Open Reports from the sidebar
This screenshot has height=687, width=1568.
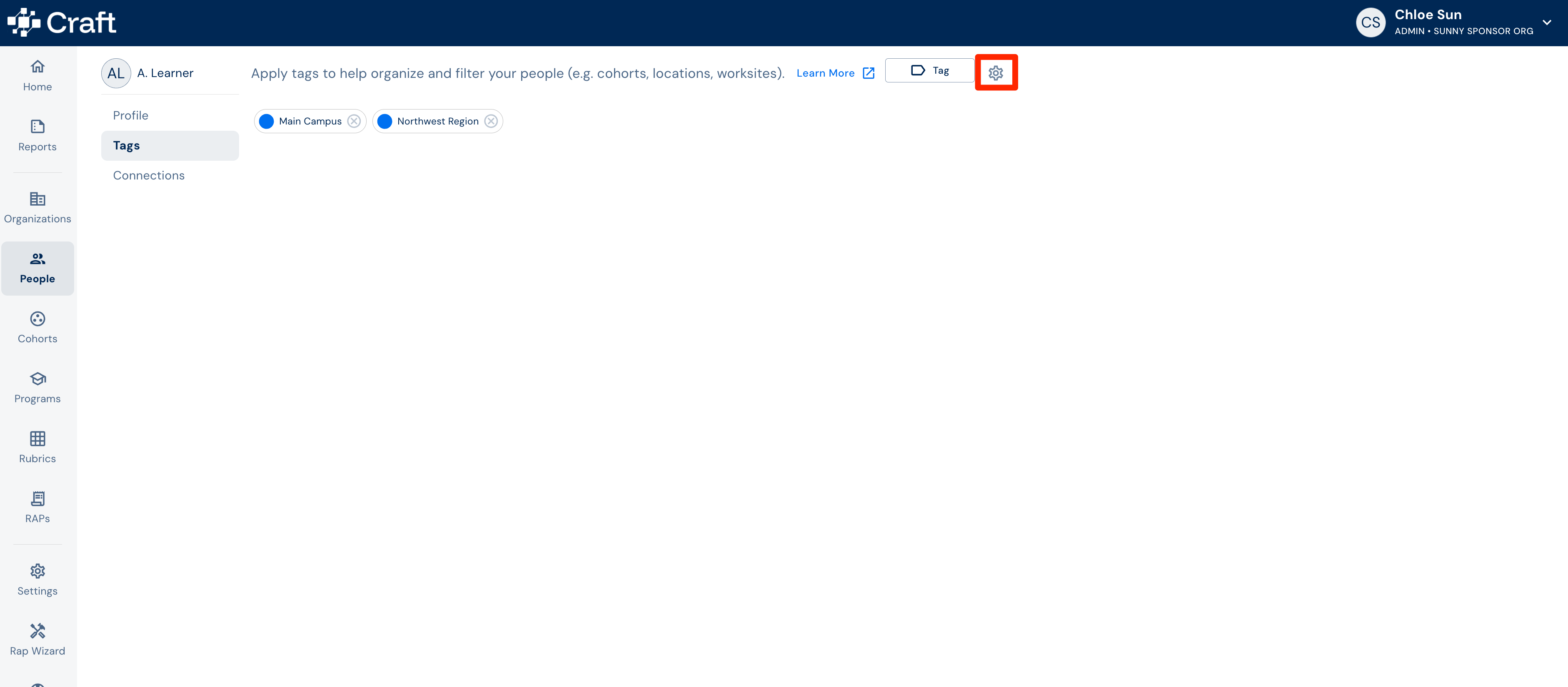point(38,136)
